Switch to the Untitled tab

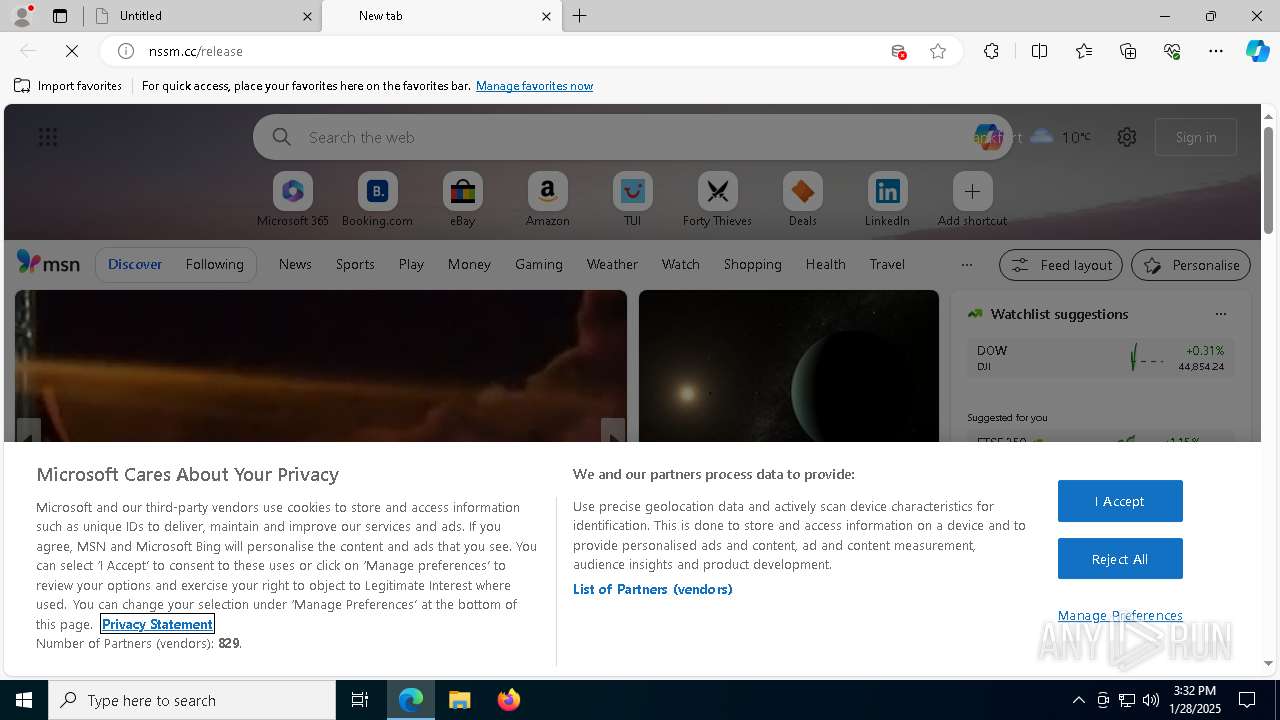(202, 16)
